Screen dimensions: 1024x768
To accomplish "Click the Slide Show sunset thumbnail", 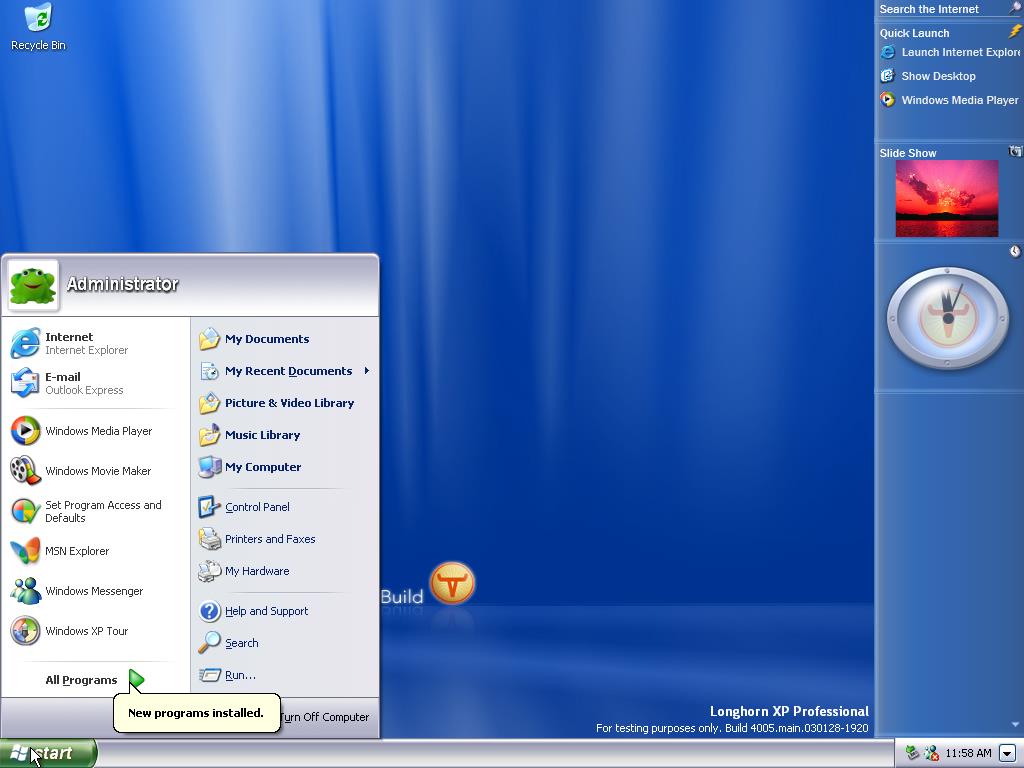I will click(x=946, y=199).
